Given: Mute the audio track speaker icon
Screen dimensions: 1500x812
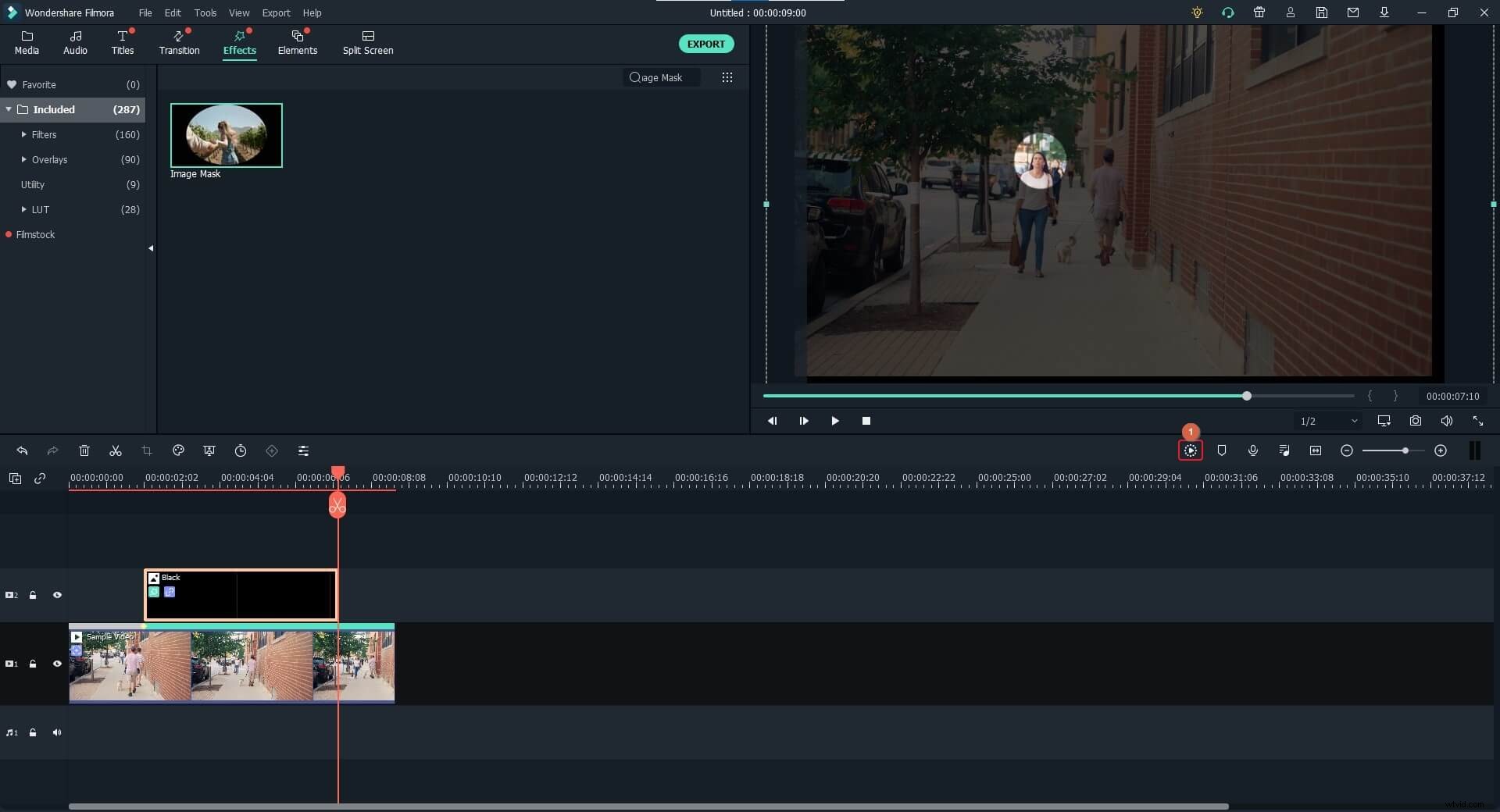Looking at the screenshot, I should point(57,732).
